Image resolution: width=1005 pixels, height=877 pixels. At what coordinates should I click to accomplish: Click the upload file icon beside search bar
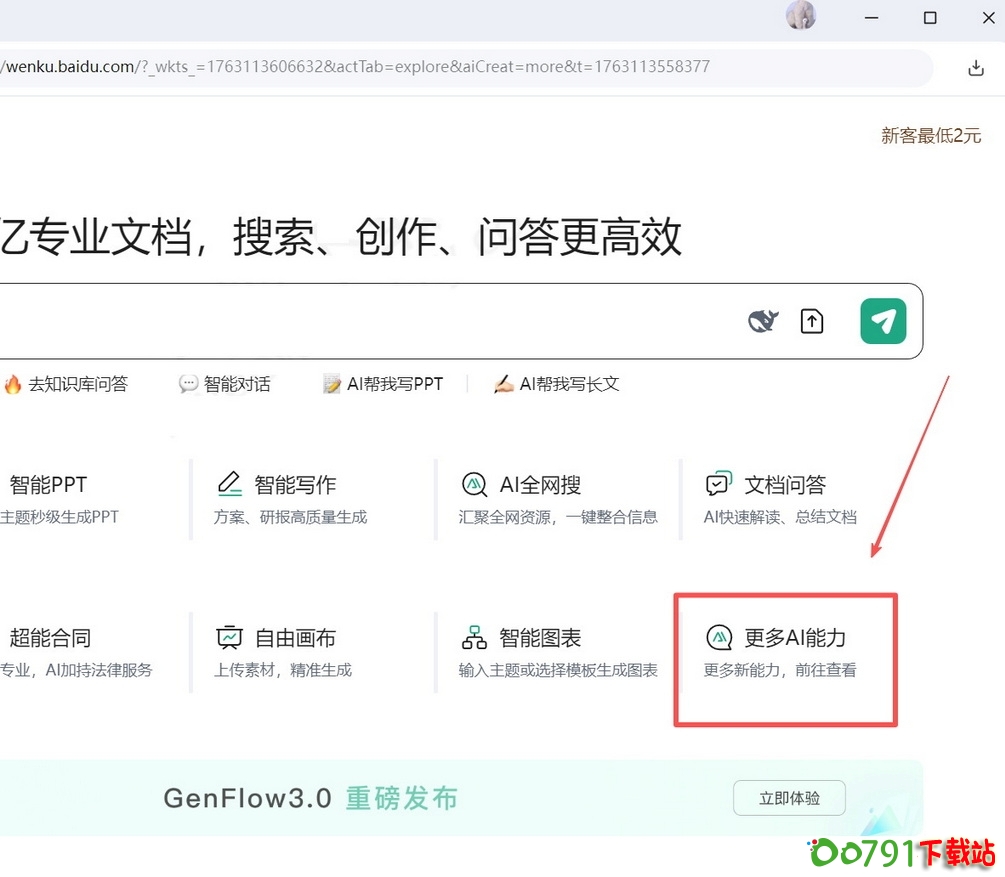(811, 320)
